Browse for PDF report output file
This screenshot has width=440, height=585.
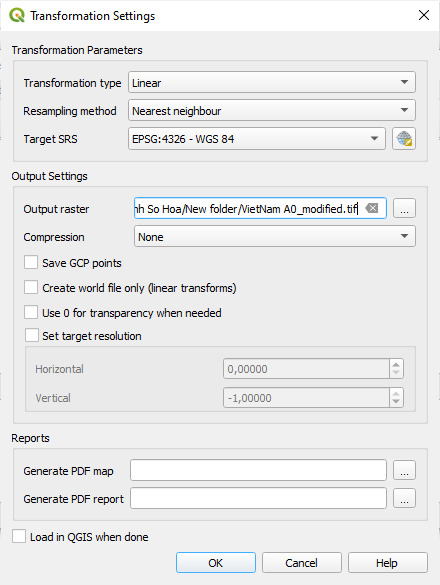pyautogui.click(x=404, y=498)
